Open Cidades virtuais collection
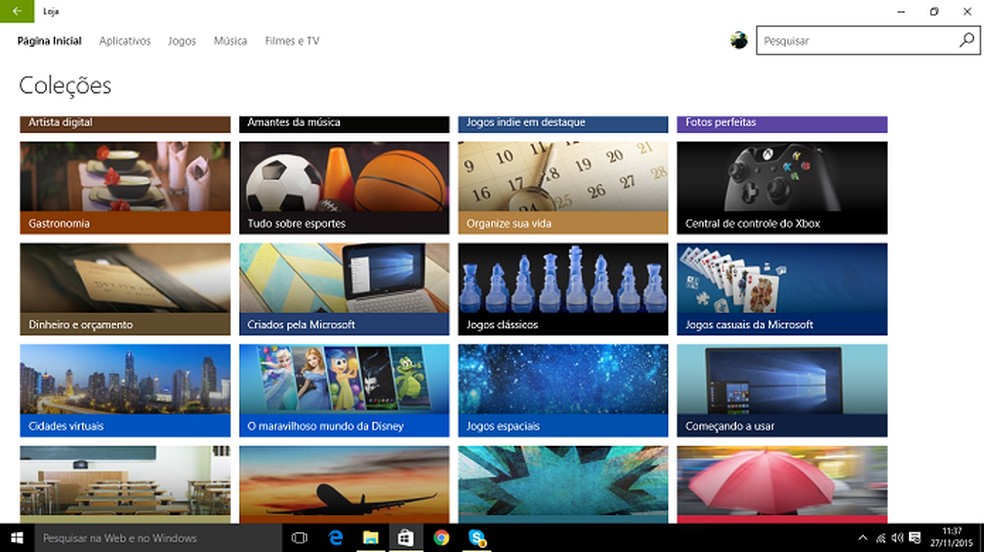This screenshot has width=984, height=552. 125,390
